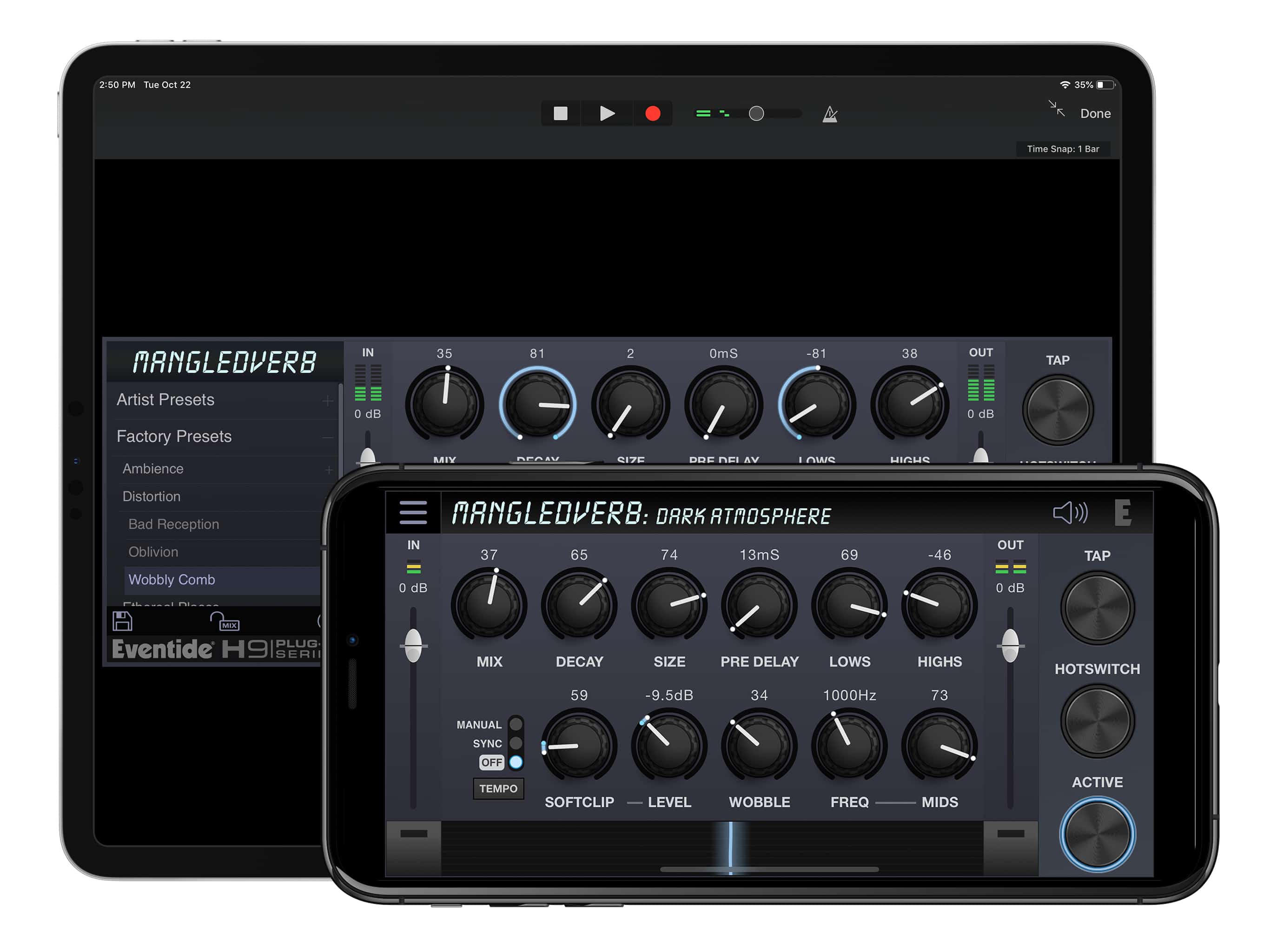Hit the red Record button
The width and height of the screenshot is (1270, 952).
click(653, 114)
